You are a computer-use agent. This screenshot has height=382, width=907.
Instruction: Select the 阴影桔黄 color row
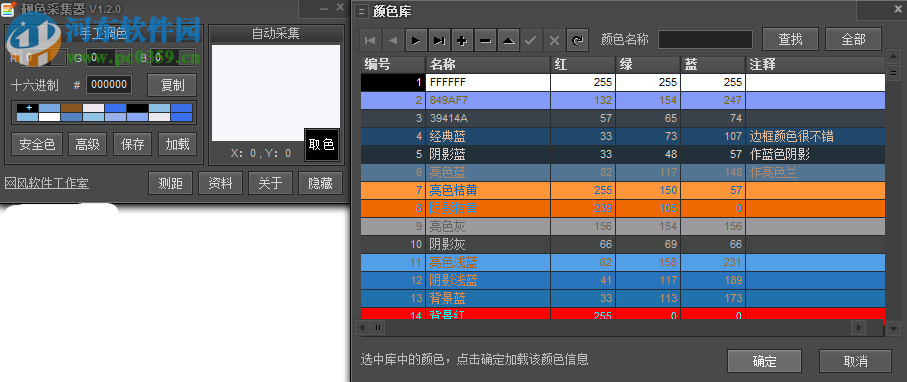623,208
